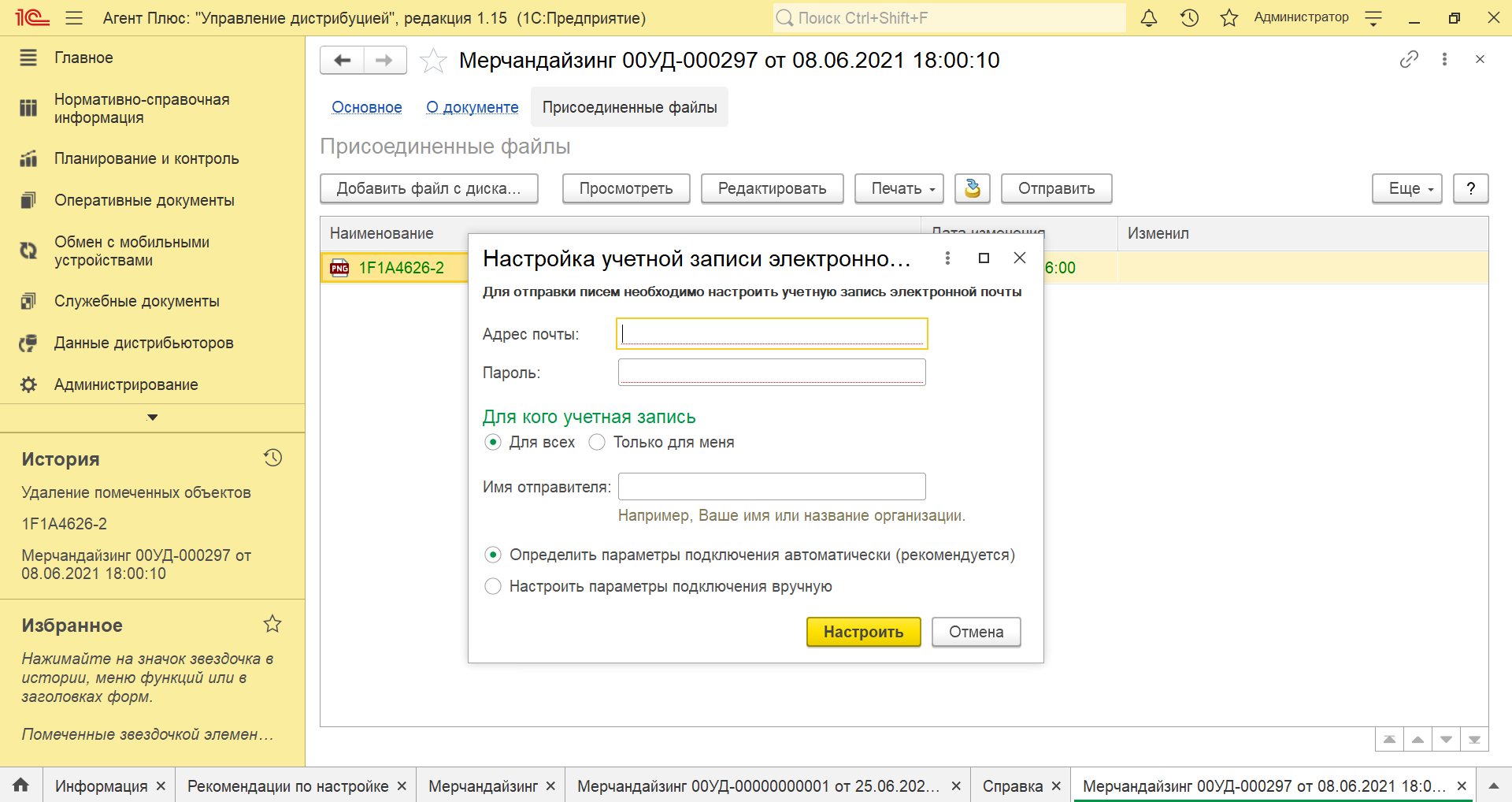Open favorites star icon in title bar
Viewport: 1512px width, 802px height.
[1229, 17]
